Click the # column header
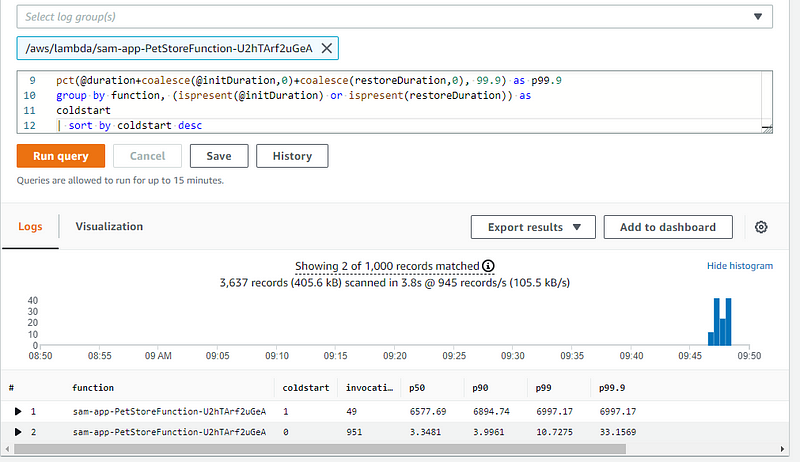800x462 pixels. pos(11,388)
